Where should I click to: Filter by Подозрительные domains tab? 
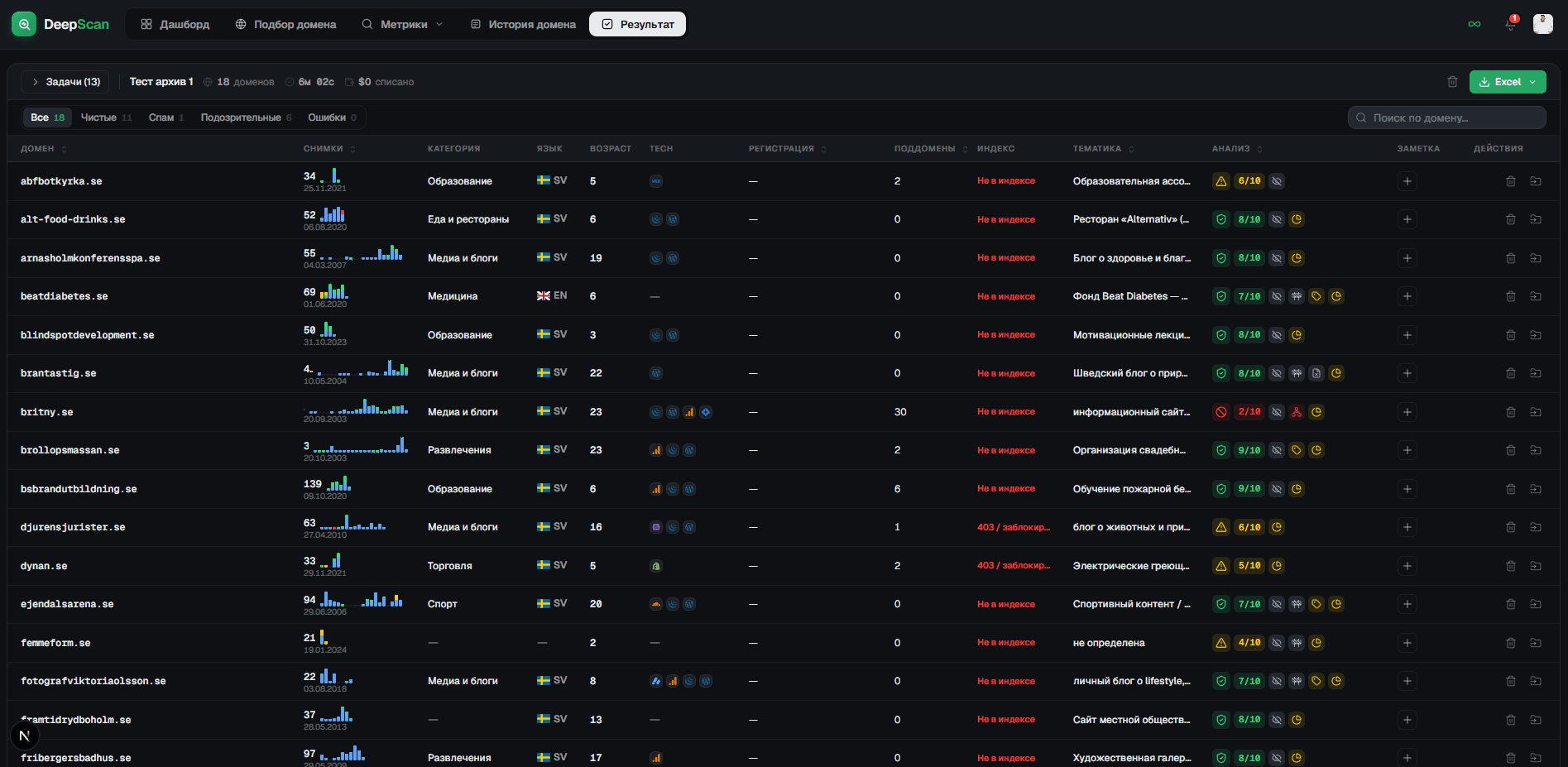(x=246, y=117)
